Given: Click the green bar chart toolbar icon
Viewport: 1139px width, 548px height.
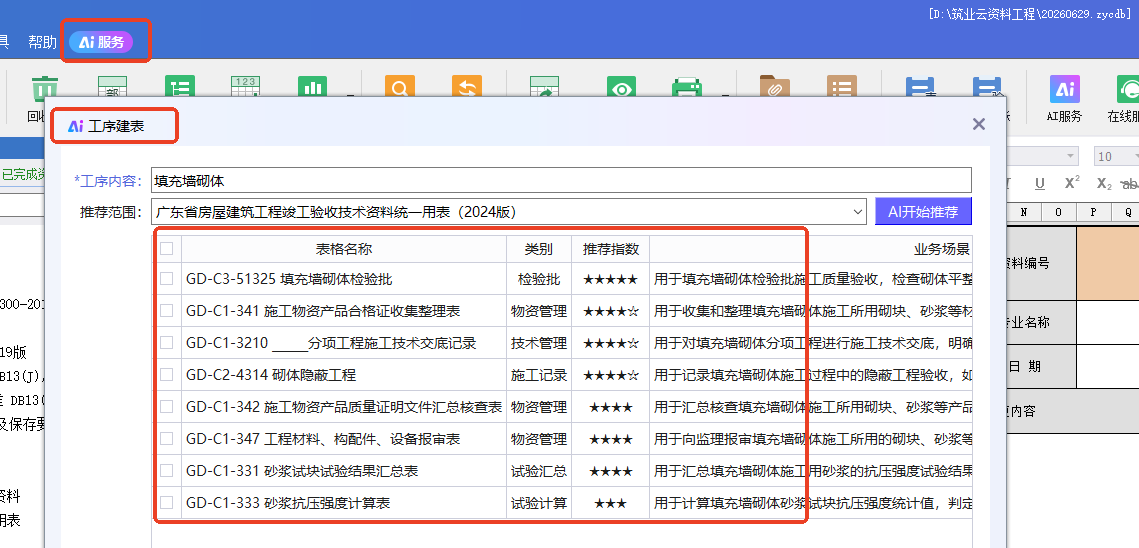Looking at the screenshot, I should [315, 86].
